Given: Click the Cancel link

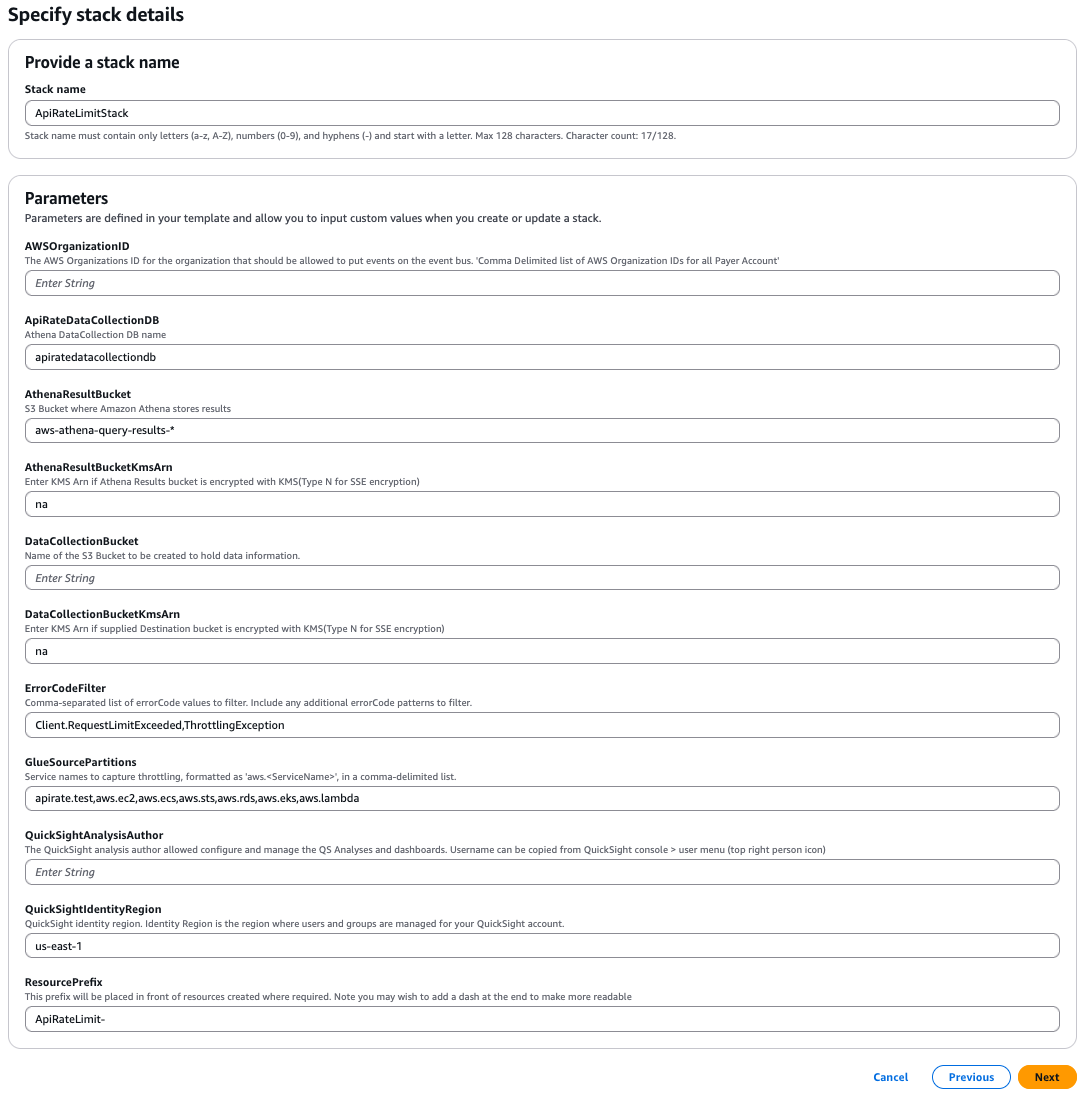Looking at the screenshot, I should 889,1077.
